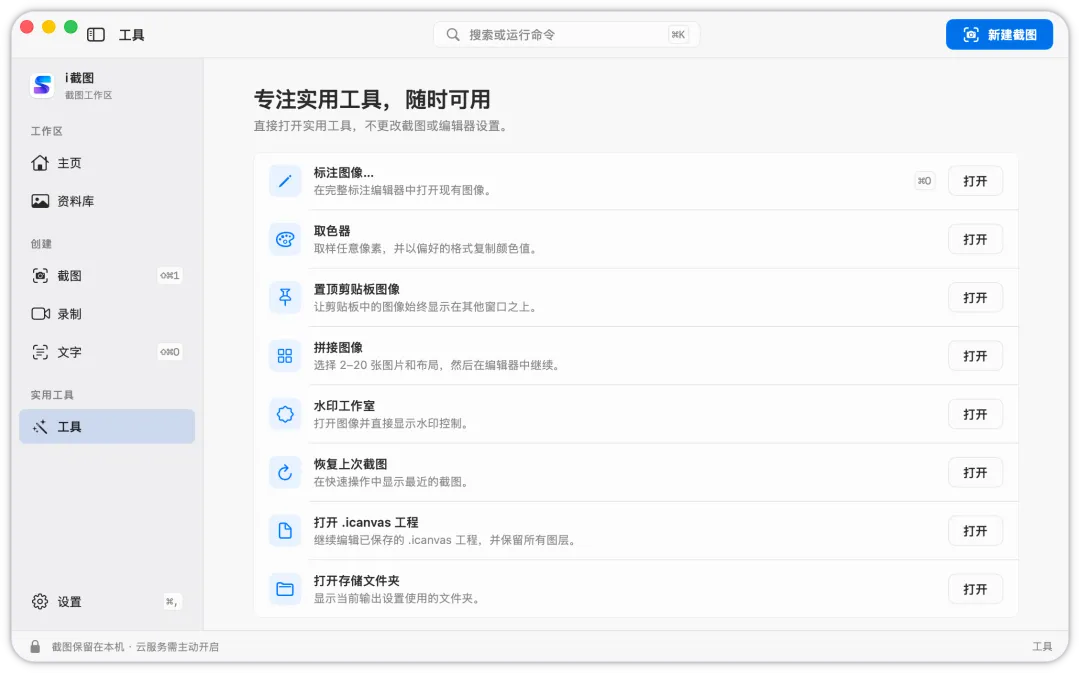
Task: Click 打开 for .icanvas 工程
Action: (x=975, y=530)
